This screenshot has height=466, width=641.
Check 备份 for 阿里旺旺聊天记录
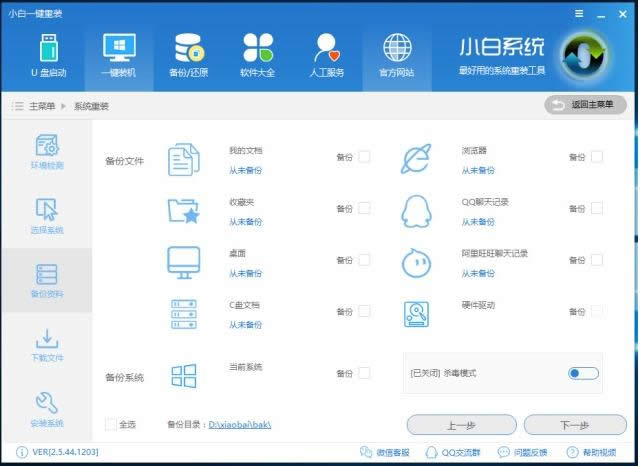pos(597,260)
